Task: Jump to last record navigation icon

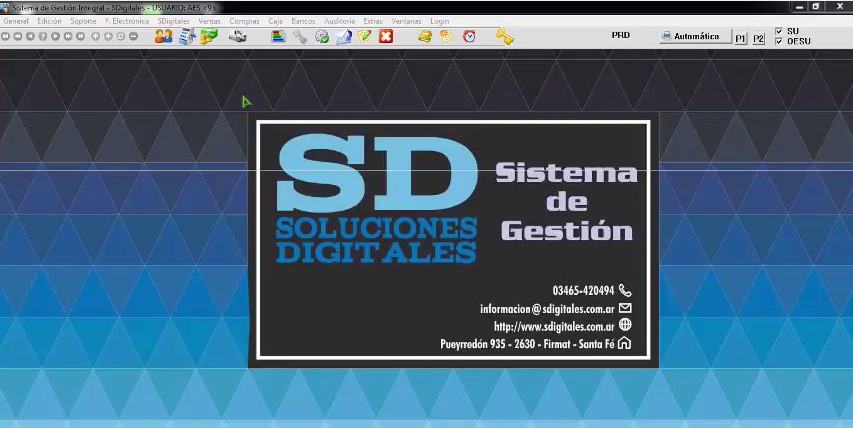Action: [x=81, y=36]
